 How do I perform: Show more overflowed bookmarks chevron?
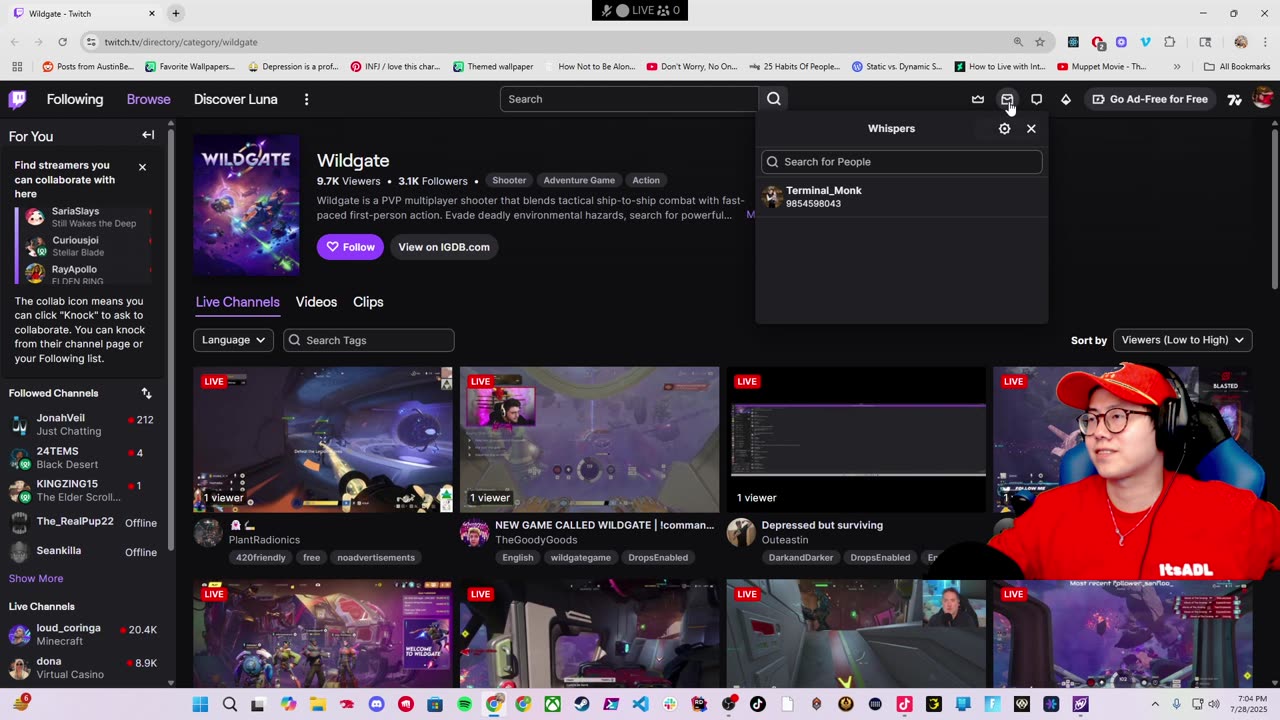(x=1177, y=67)
